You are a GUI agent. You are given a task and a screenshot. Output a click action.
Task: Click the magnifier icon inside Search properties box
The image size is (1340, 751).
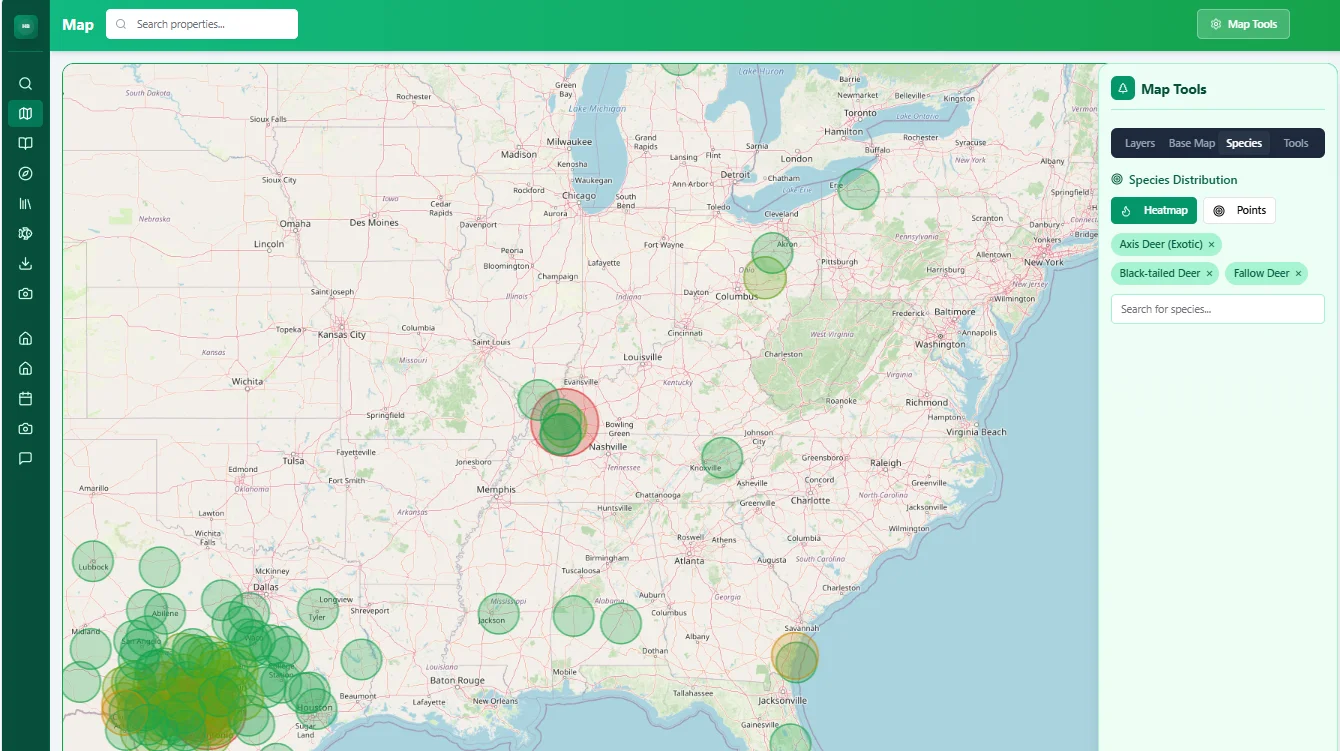point(123,24)
